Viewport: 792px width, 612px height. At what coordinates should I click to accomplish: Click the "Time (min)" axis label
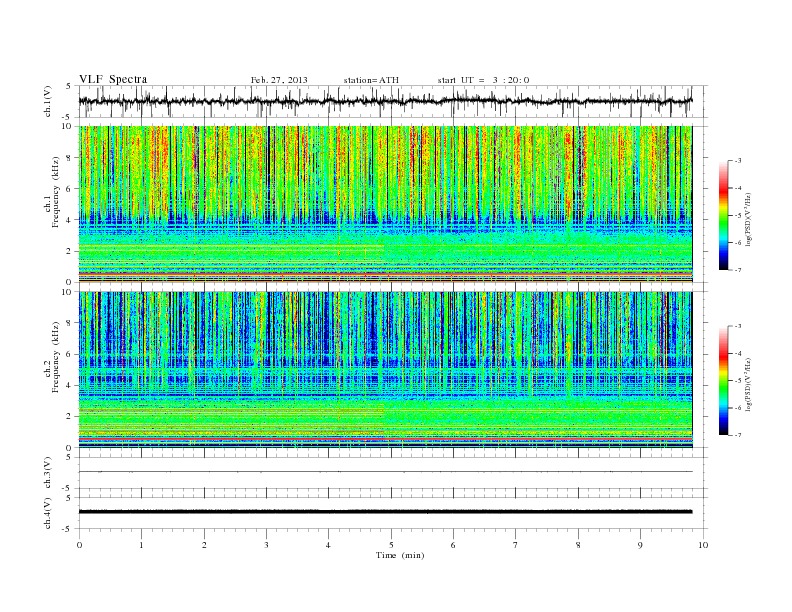click(x=400, y=555)
